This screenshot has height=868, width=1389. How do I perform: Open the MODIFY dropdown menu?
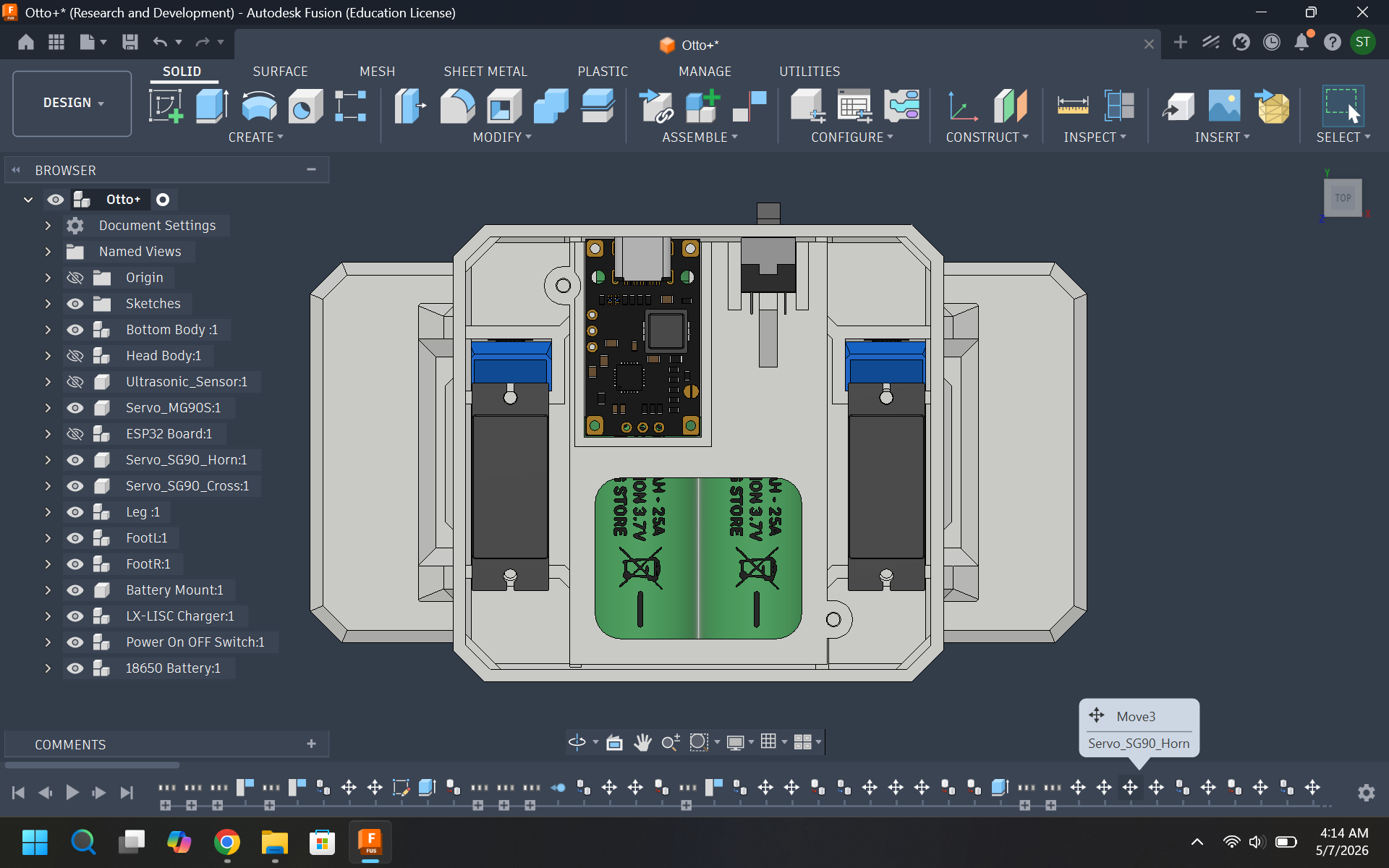[x=501, y=137]
